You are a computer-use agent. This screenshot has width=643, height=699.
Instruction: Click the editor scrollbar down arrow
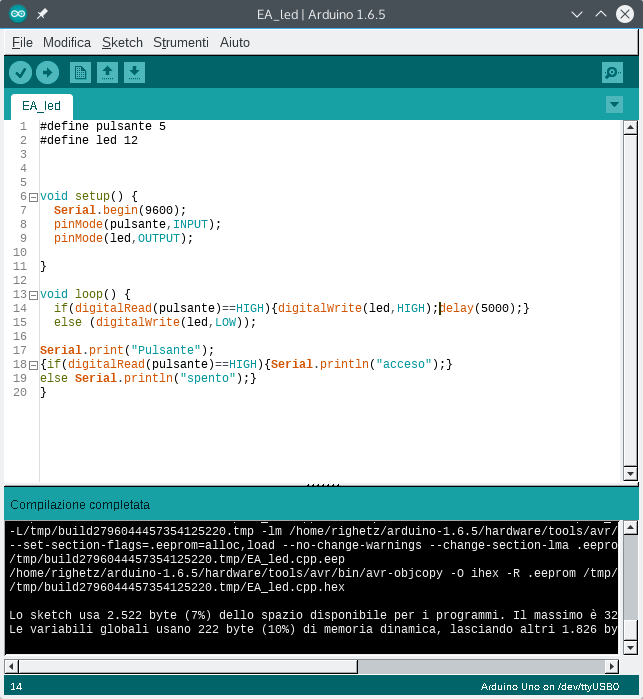(x=630, y=473)
